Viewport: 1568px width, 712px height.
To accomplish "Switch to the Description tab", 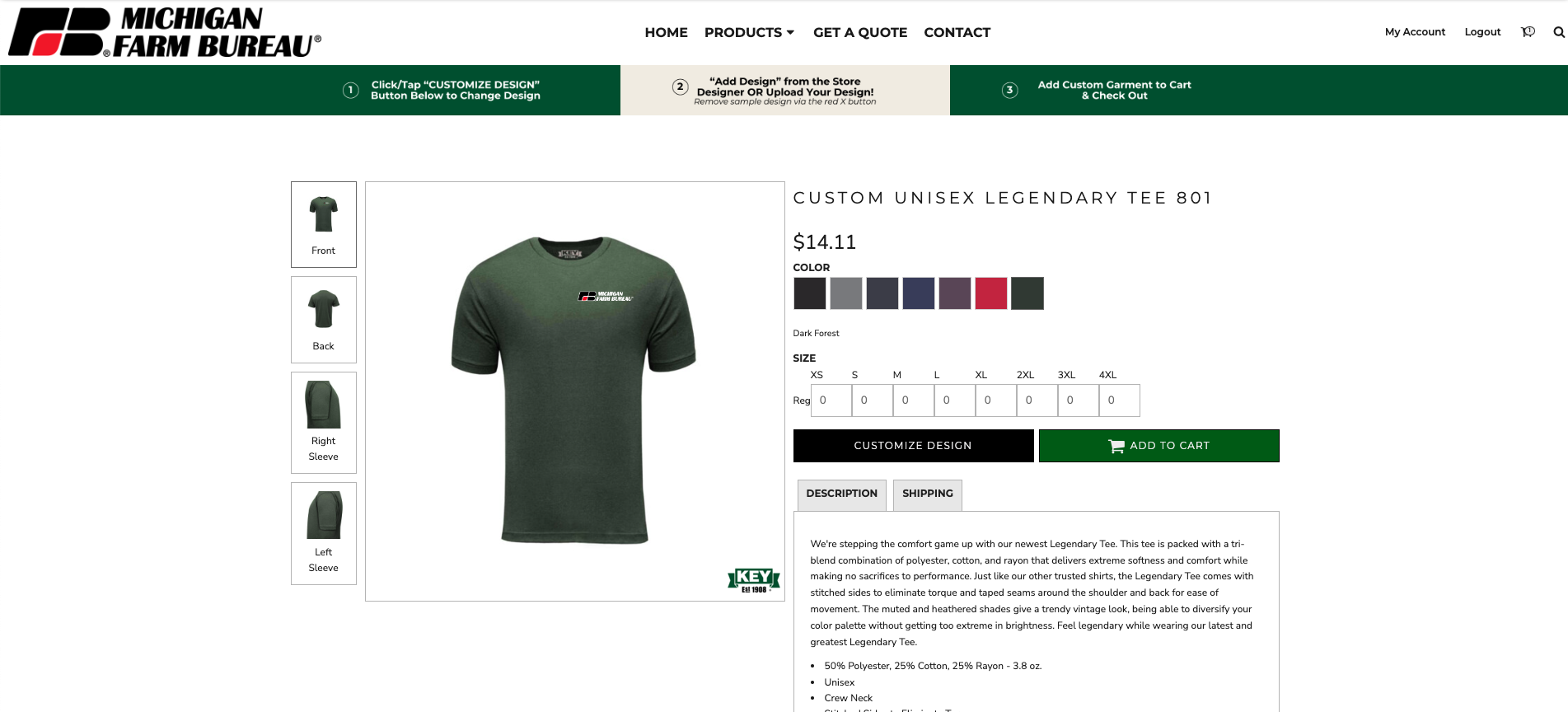I will coord(842,494).
